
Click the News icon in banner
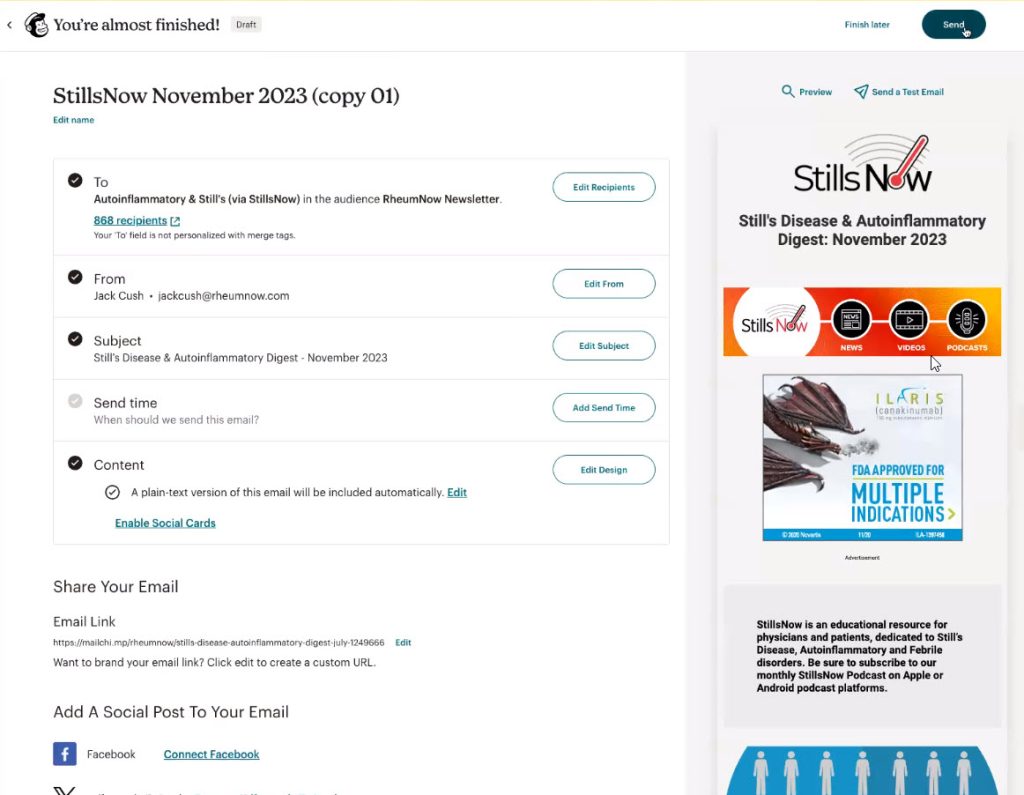pyautogui.click(x=851, y=320)
